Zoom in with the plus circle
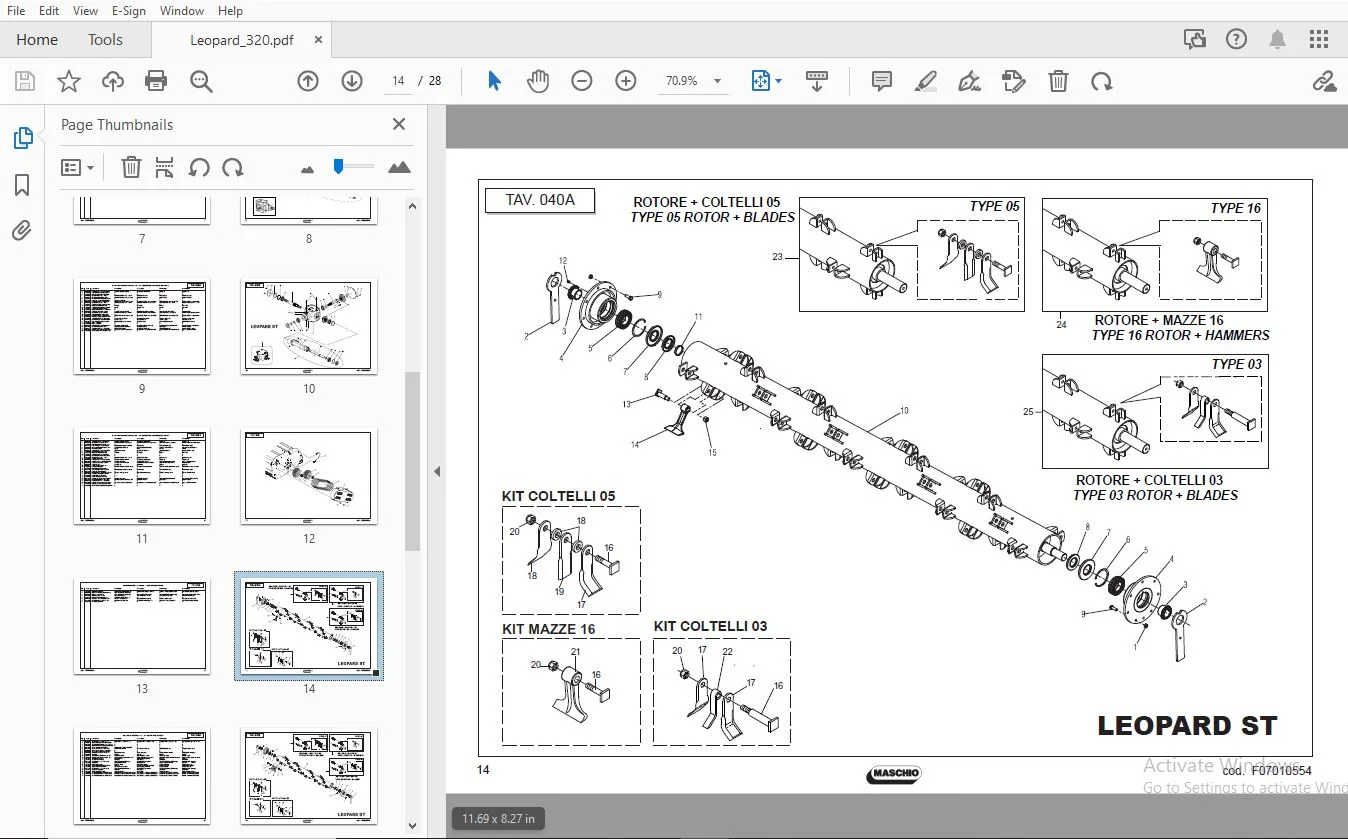 click(x=626, y=81)
